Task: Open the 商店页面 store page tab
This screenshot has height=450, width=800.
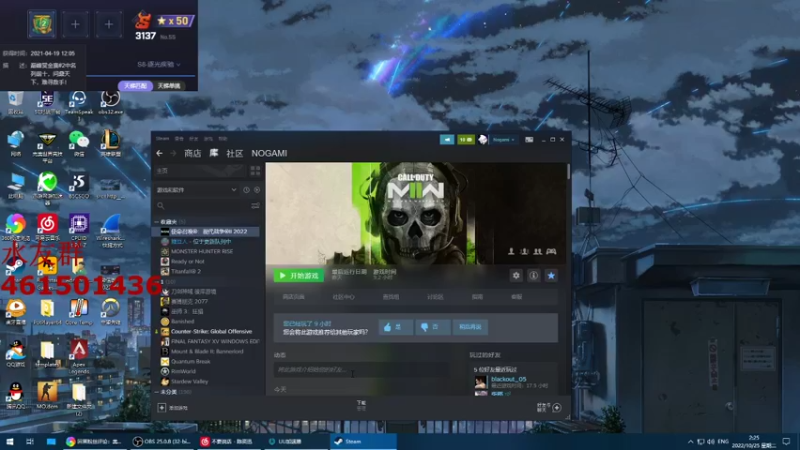Action: pos(293,297)
